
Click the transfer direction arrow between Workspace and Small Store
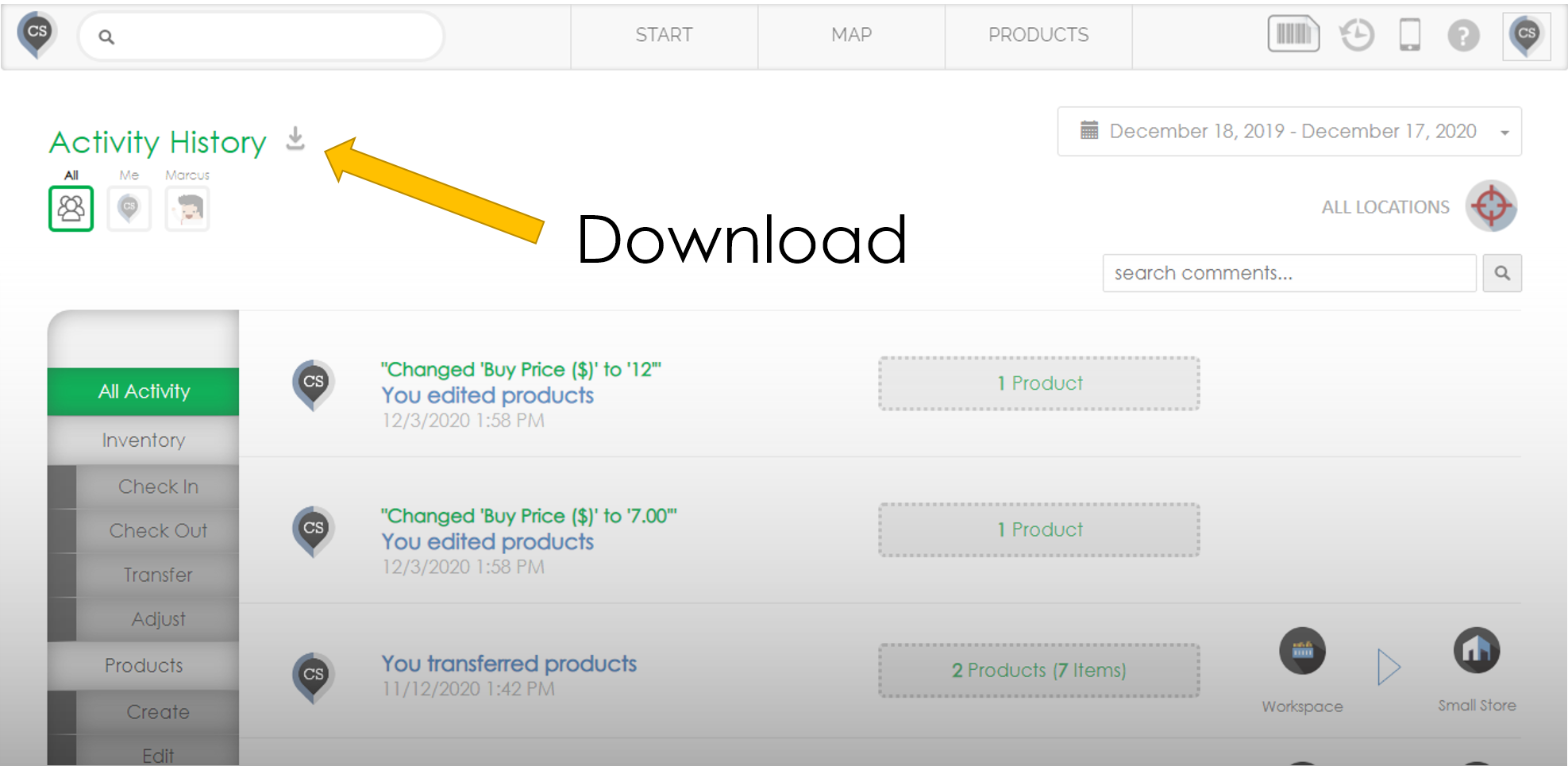1389,667
